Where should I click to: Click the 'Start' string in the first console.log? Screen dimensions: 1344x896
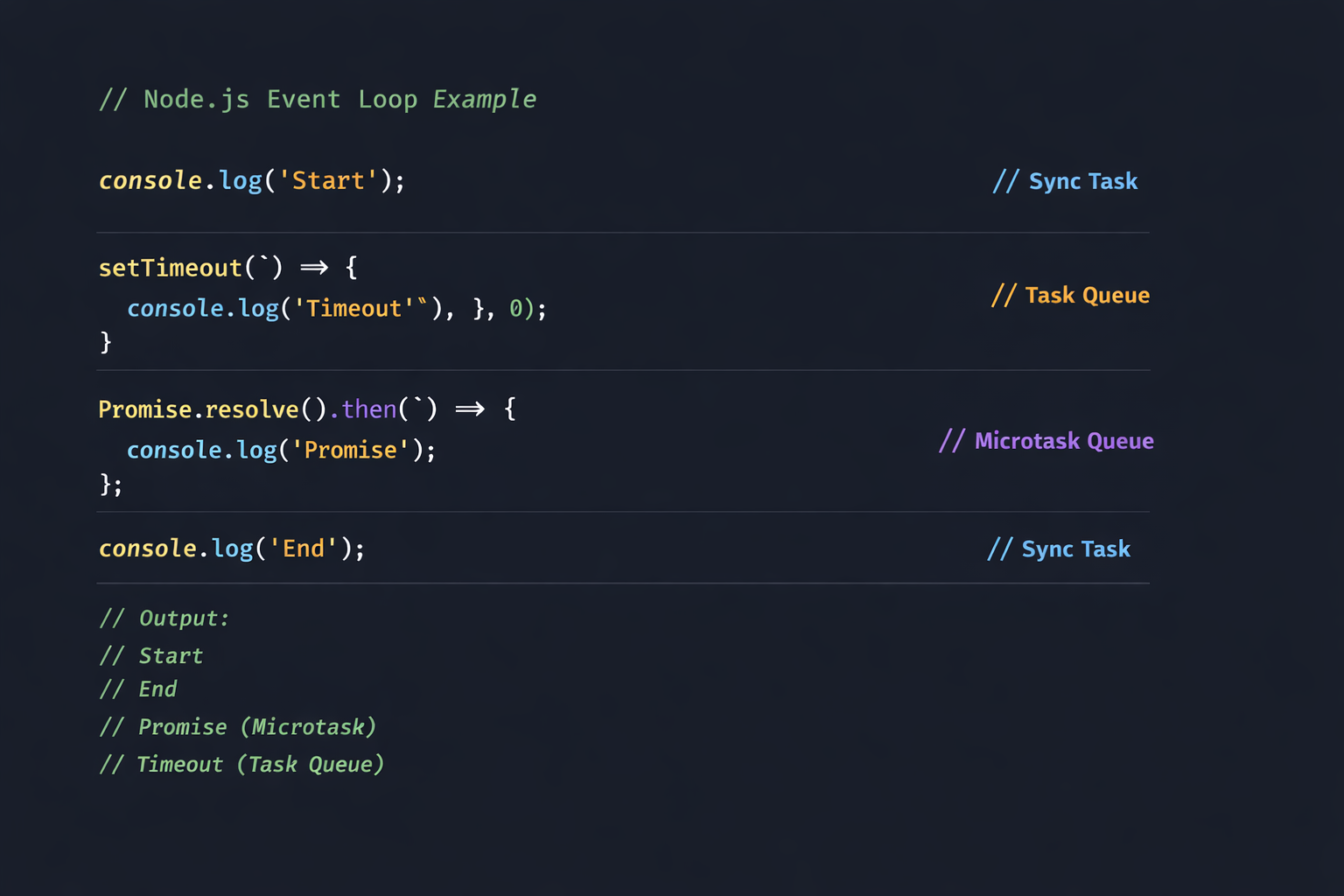pos(328,181)
